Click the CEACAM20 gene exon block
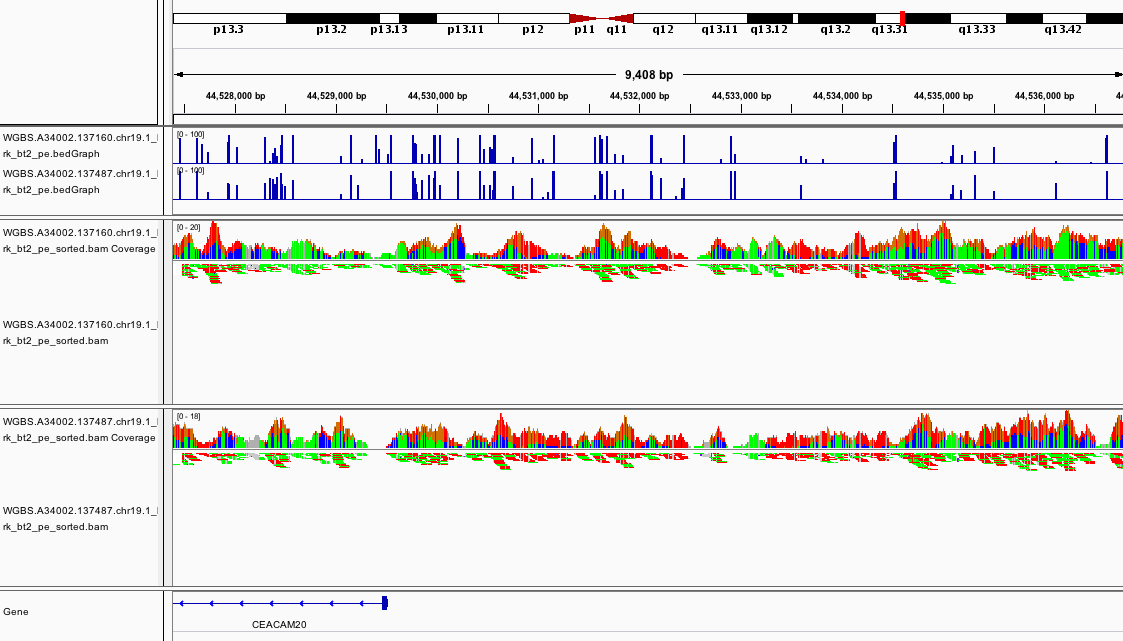 385,602
